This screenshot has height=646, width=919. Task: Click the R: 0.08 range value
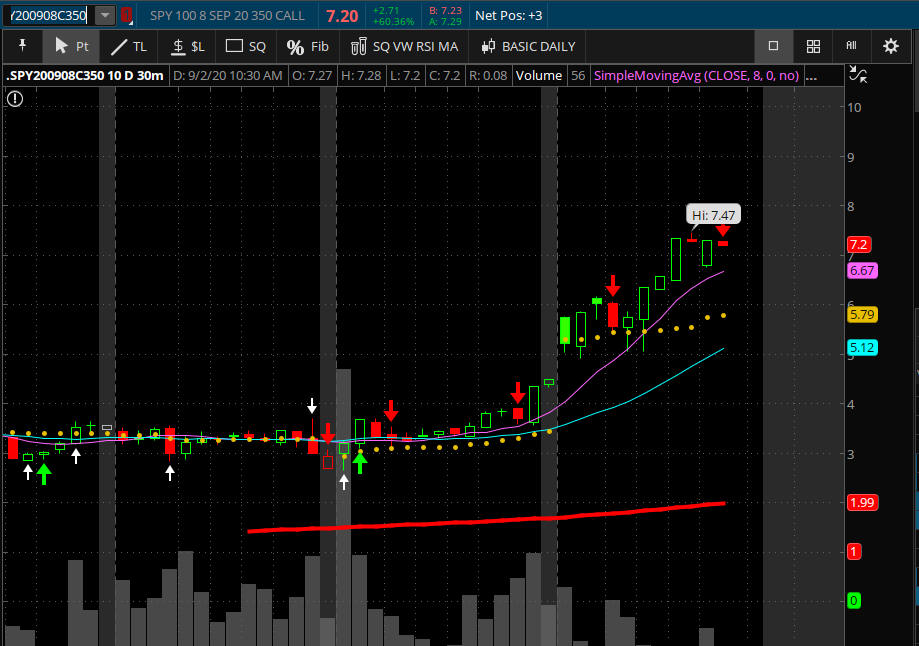click(488, 76)
